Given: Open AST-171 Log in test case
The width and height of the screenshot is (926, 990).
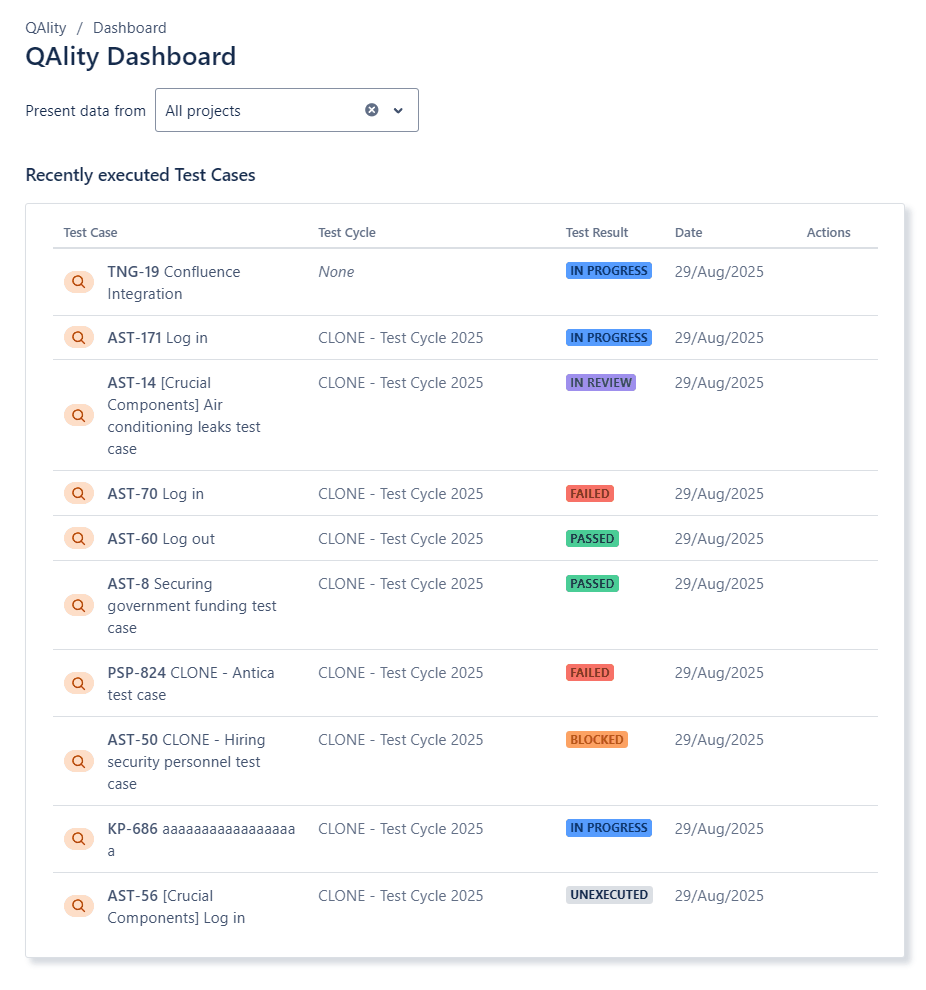Looking at the screenshot, I should 157,338.
